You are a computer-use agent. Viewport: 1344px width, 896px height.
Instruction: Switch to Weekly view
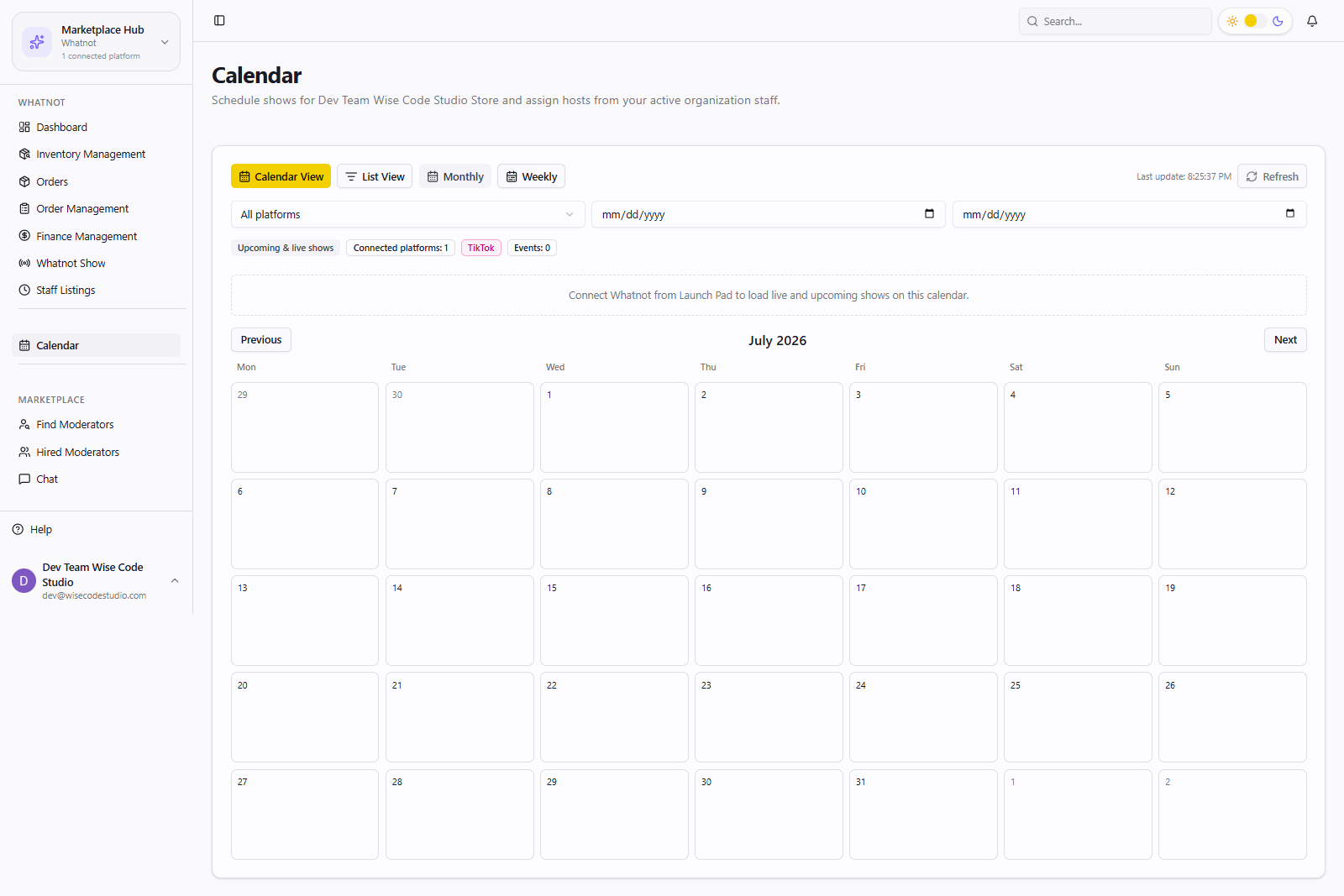(x=531, y=176)
